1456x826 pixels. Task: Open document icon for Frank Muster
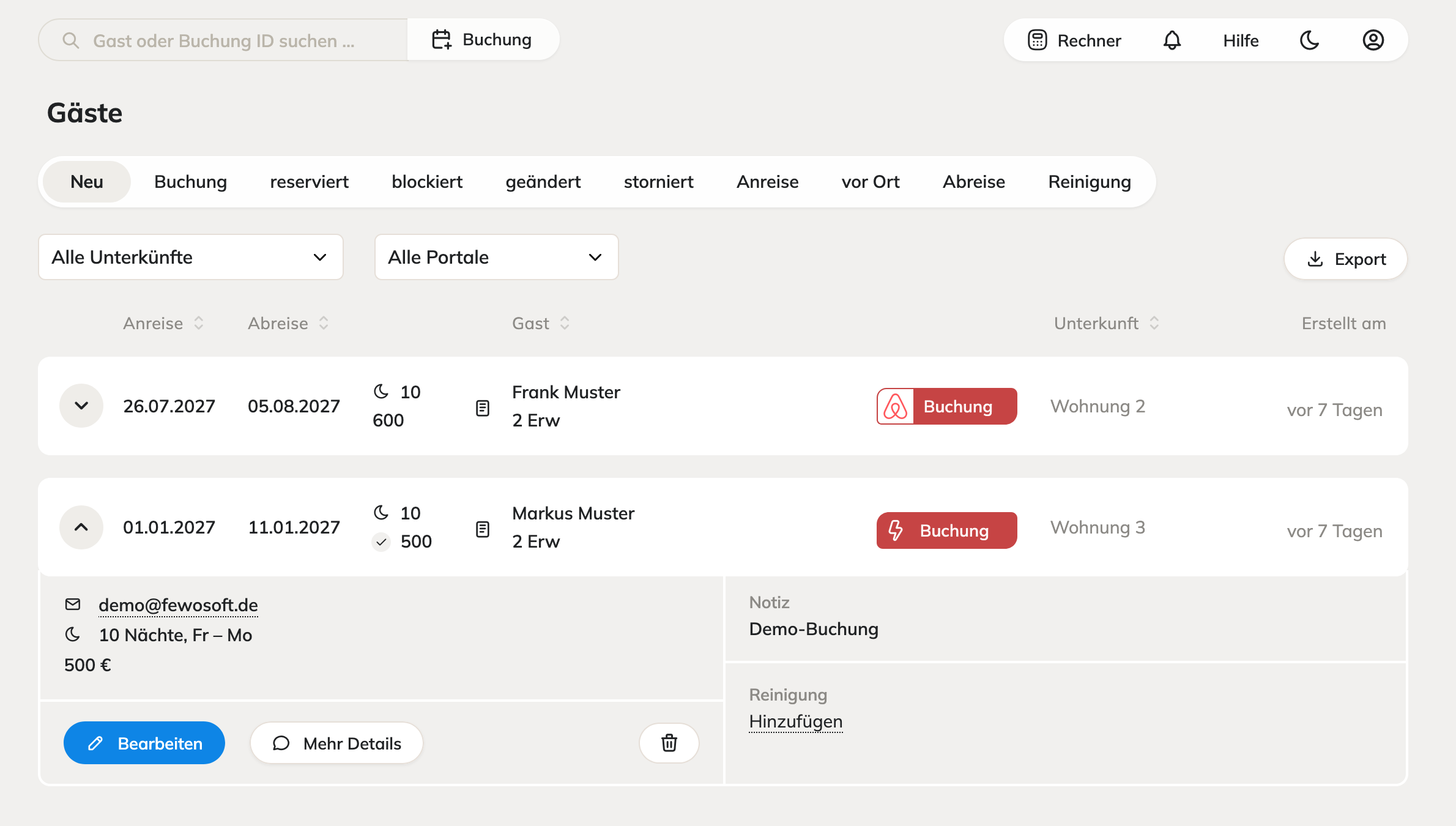(483, 408)
